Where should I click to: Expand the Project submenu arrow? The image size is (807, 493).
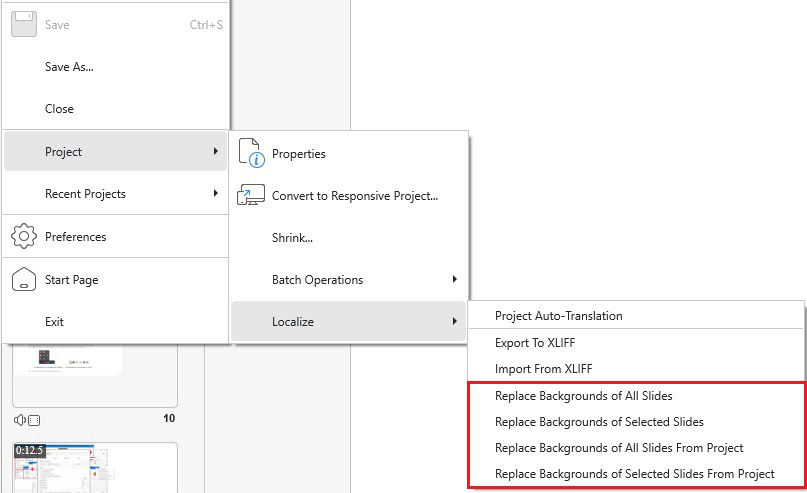coord(216,152)
